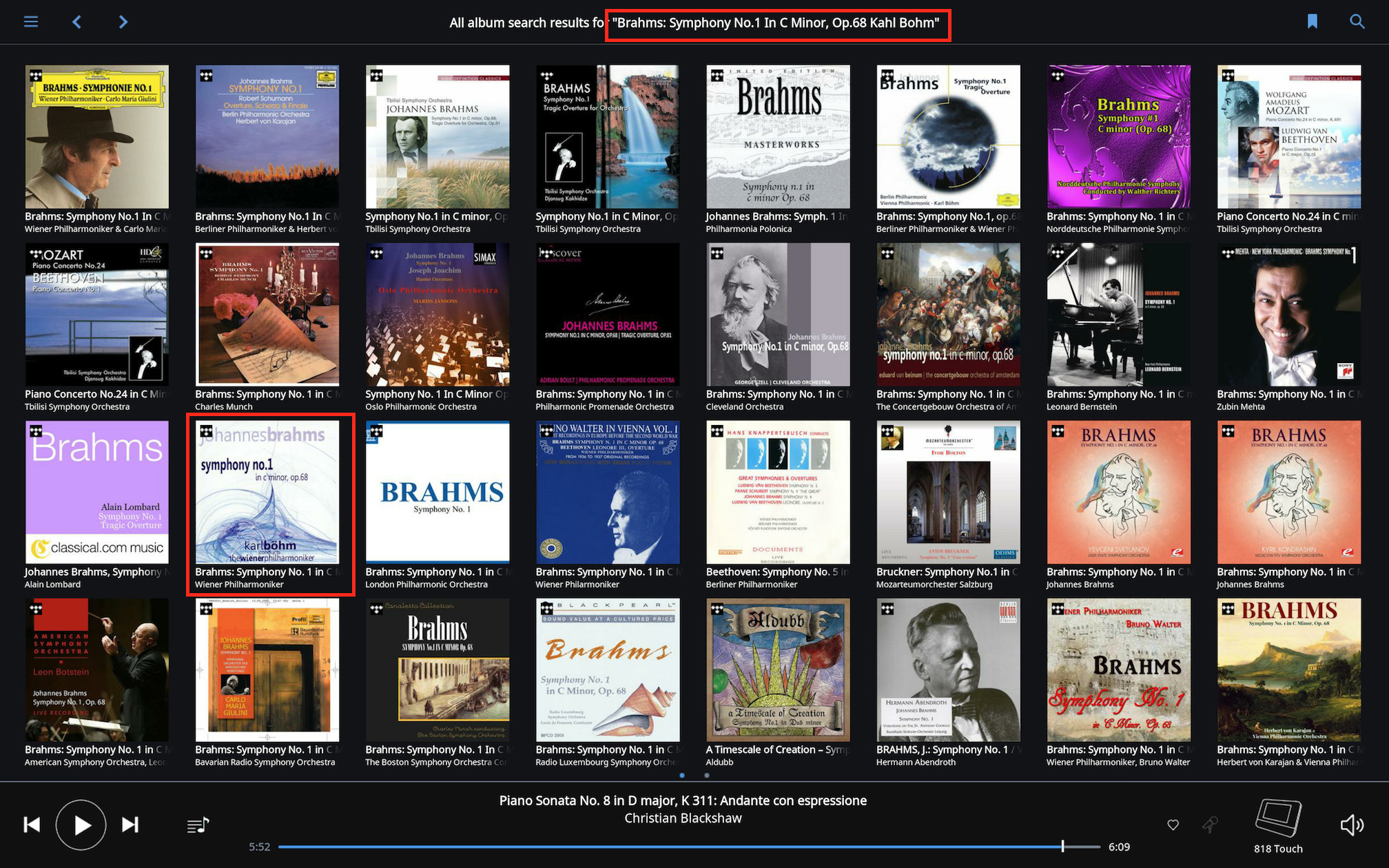
Task: Open the Bavarian Radio Symphony Orchestra album
Action: pos(267,670)
